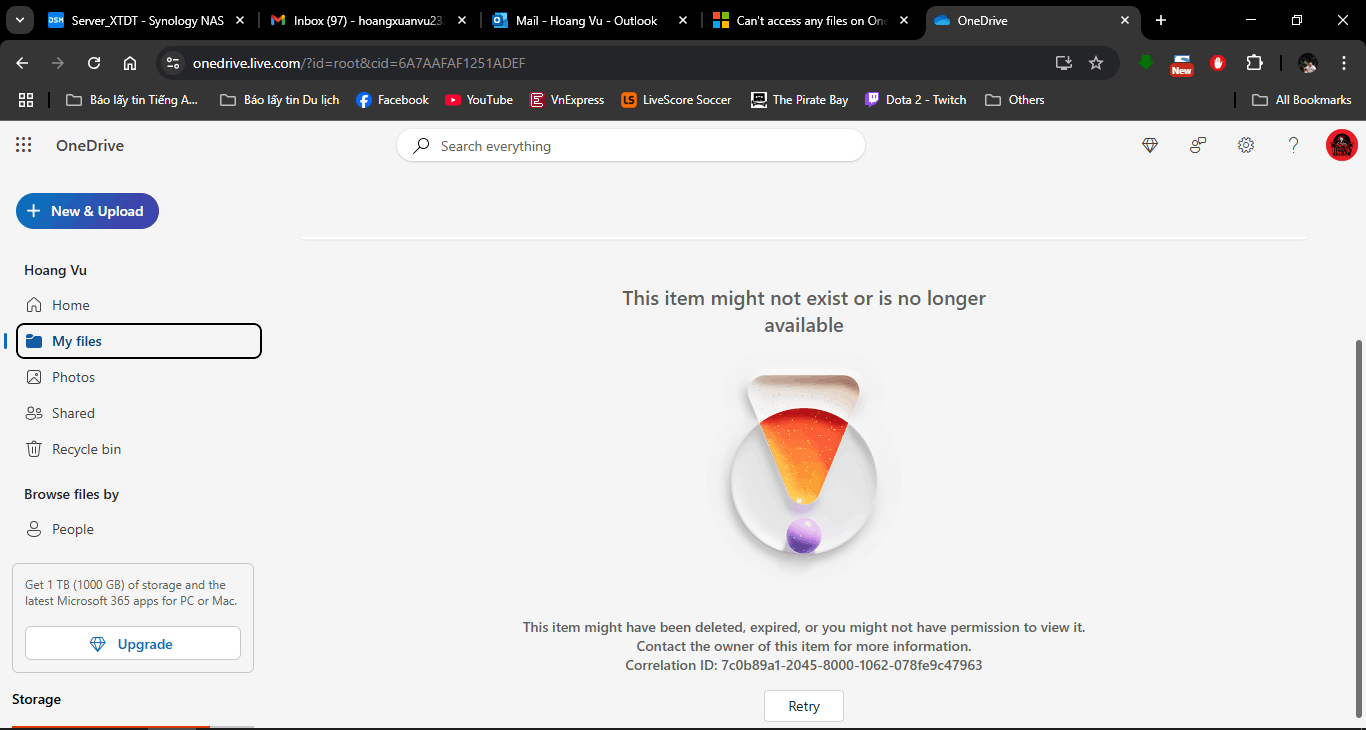The image size is (1366, 730).
Task: Close the Synology NAS tab
Action: [239, 20]
